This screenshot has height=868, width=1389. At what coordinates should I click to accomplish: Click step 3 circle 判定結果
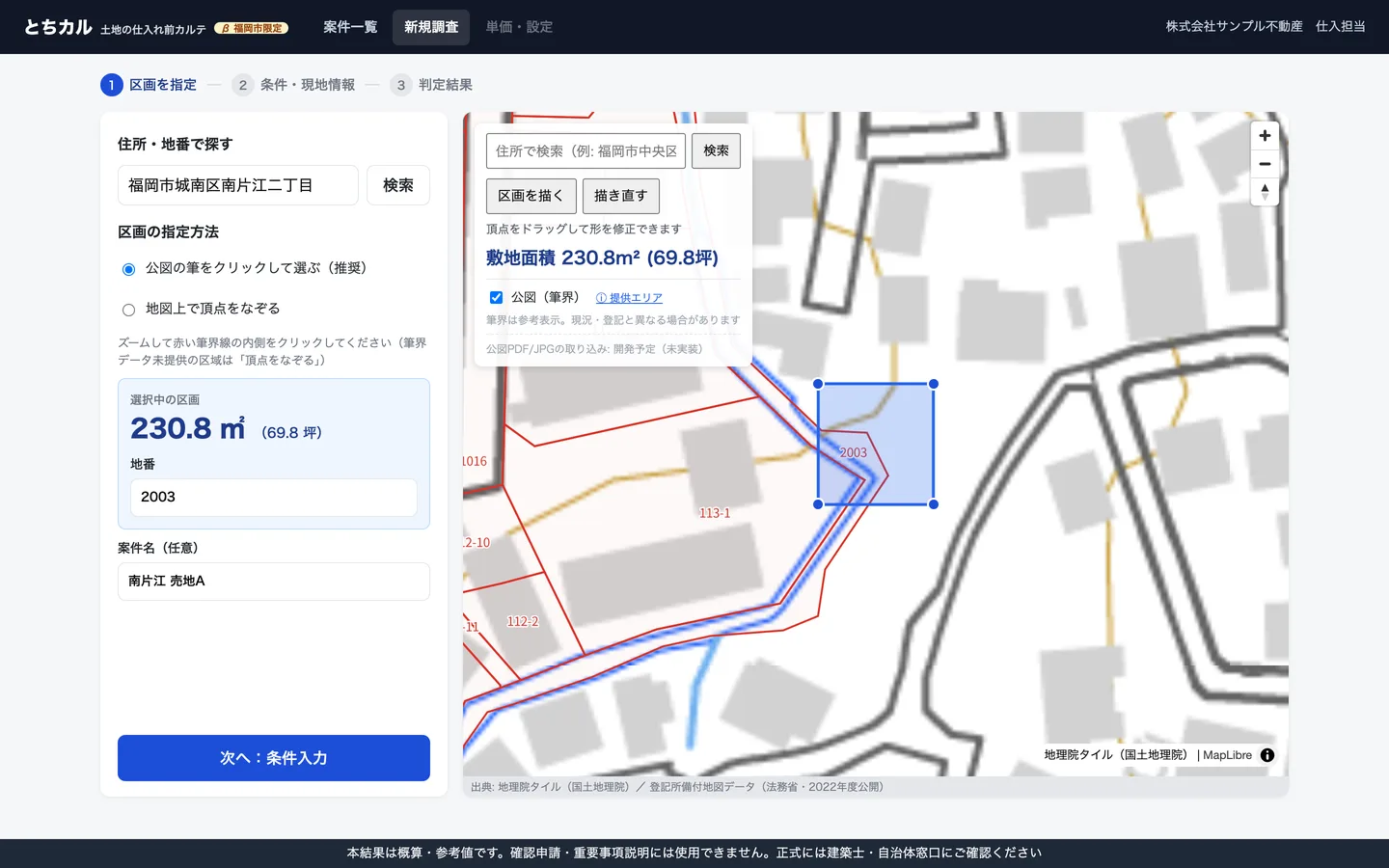(401, 85)
